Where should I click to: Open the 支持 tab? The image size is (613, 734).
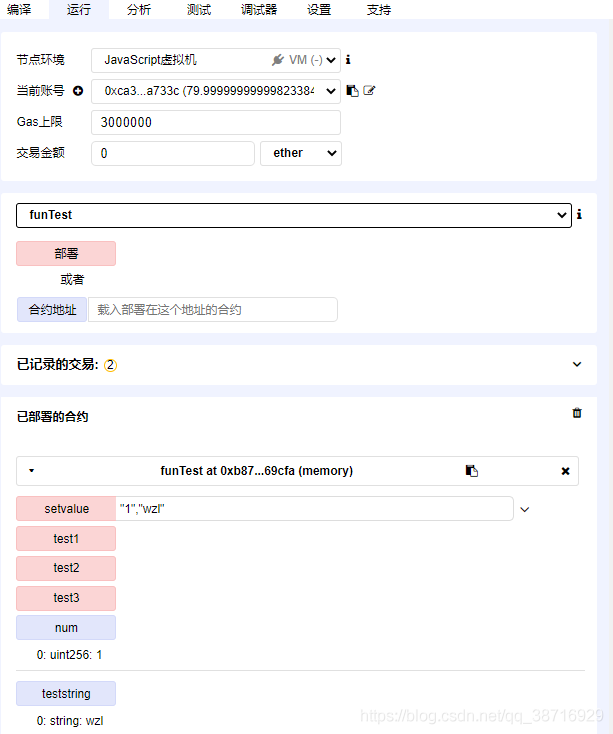[379, 9]
